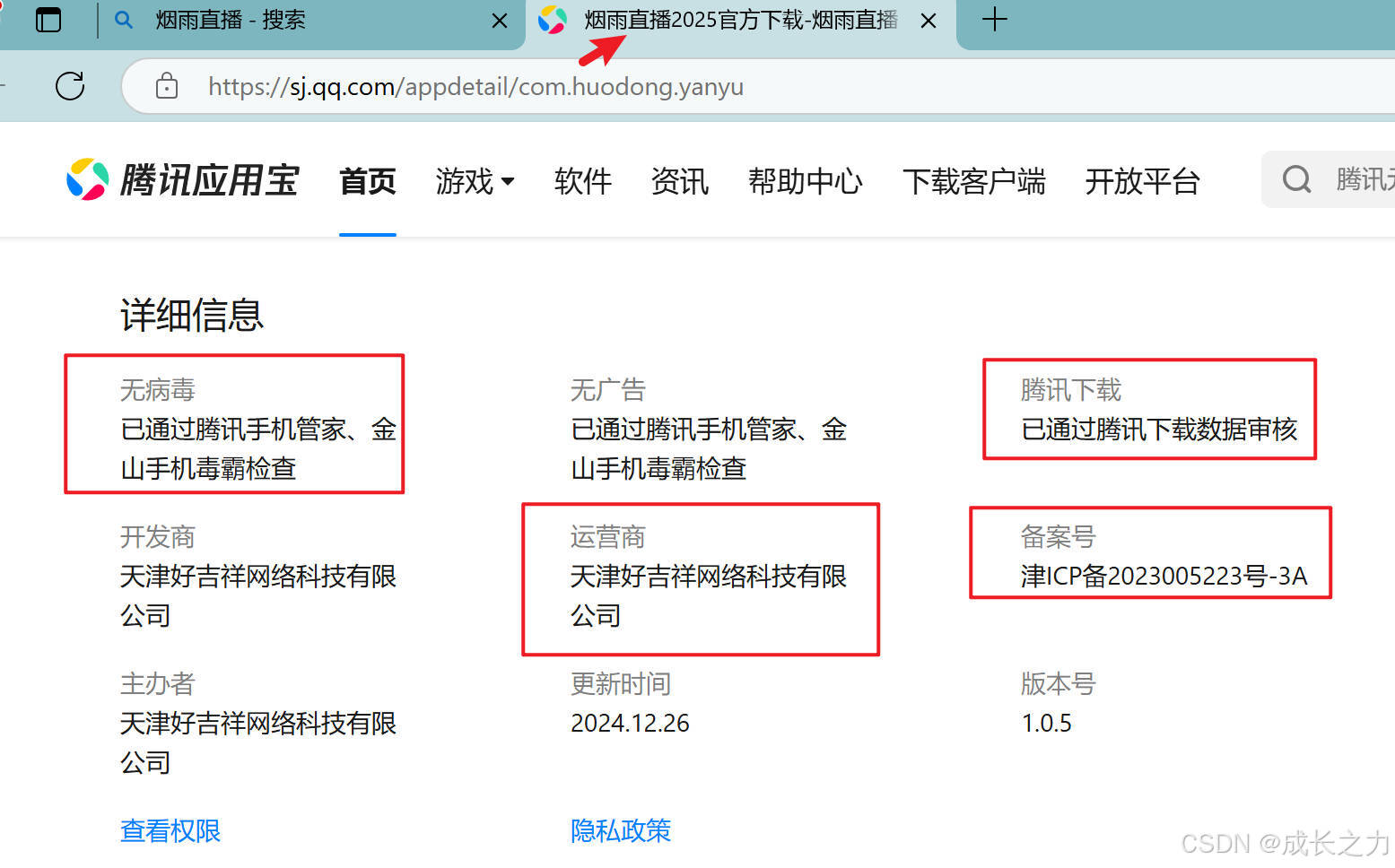1395x868 pixels.
Task: Click 下载客户端 in the navigation
Action: pyautogui.click(x=974, y=181)
